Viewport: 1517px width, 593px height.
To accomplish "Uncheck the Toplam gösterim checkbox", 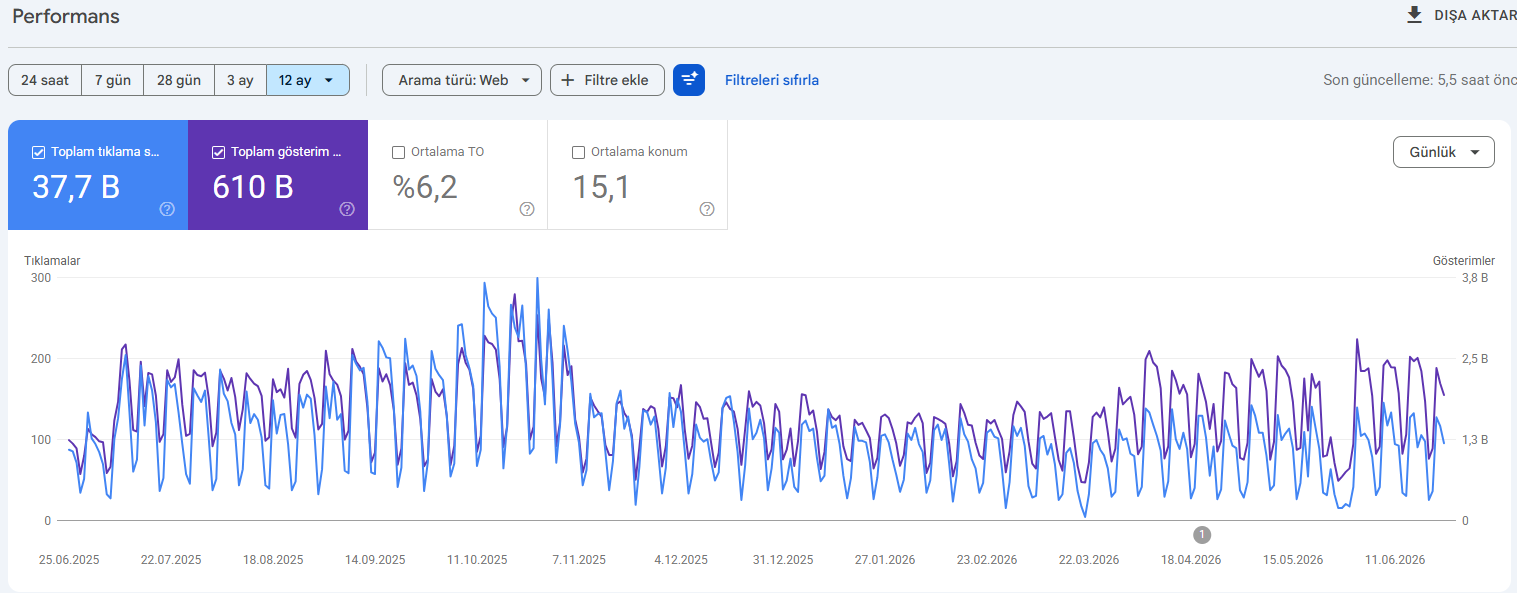I will click(x=219, y=152).
